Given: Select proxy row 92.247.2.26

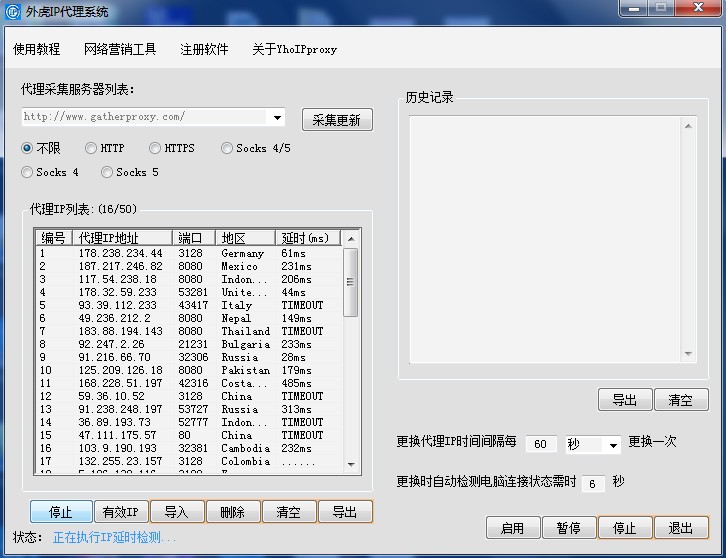Looking at the screenshot, I should coord(189,344).
